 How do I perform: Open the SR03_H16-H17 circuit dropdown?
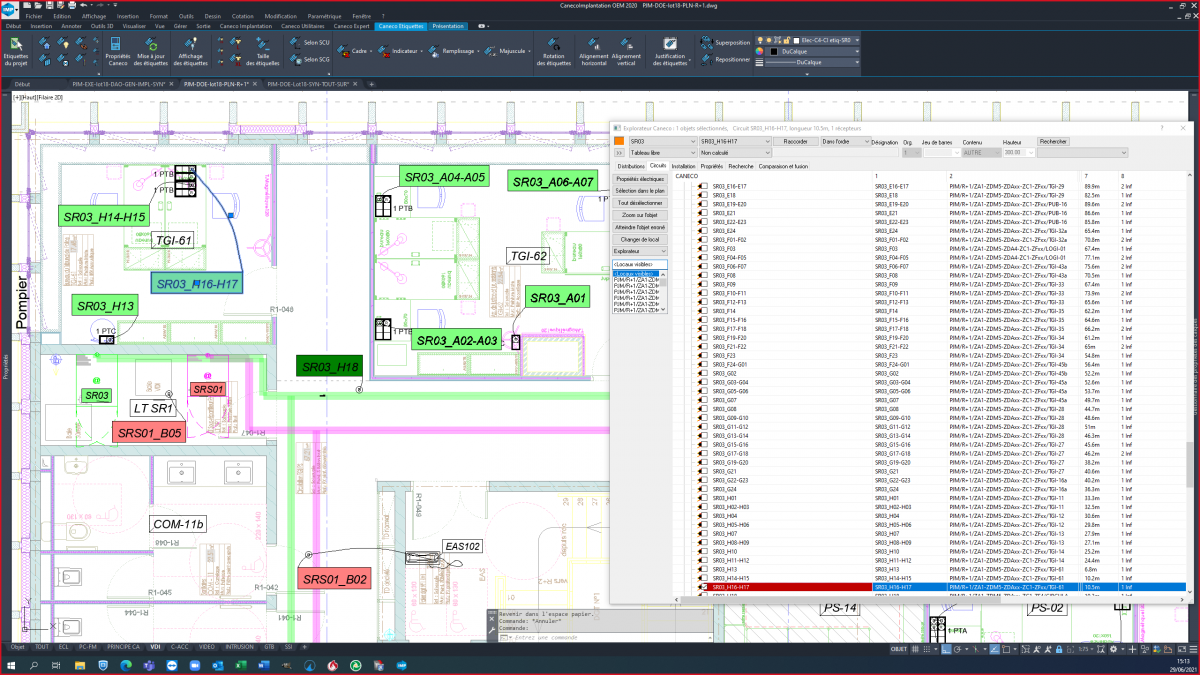733,142
